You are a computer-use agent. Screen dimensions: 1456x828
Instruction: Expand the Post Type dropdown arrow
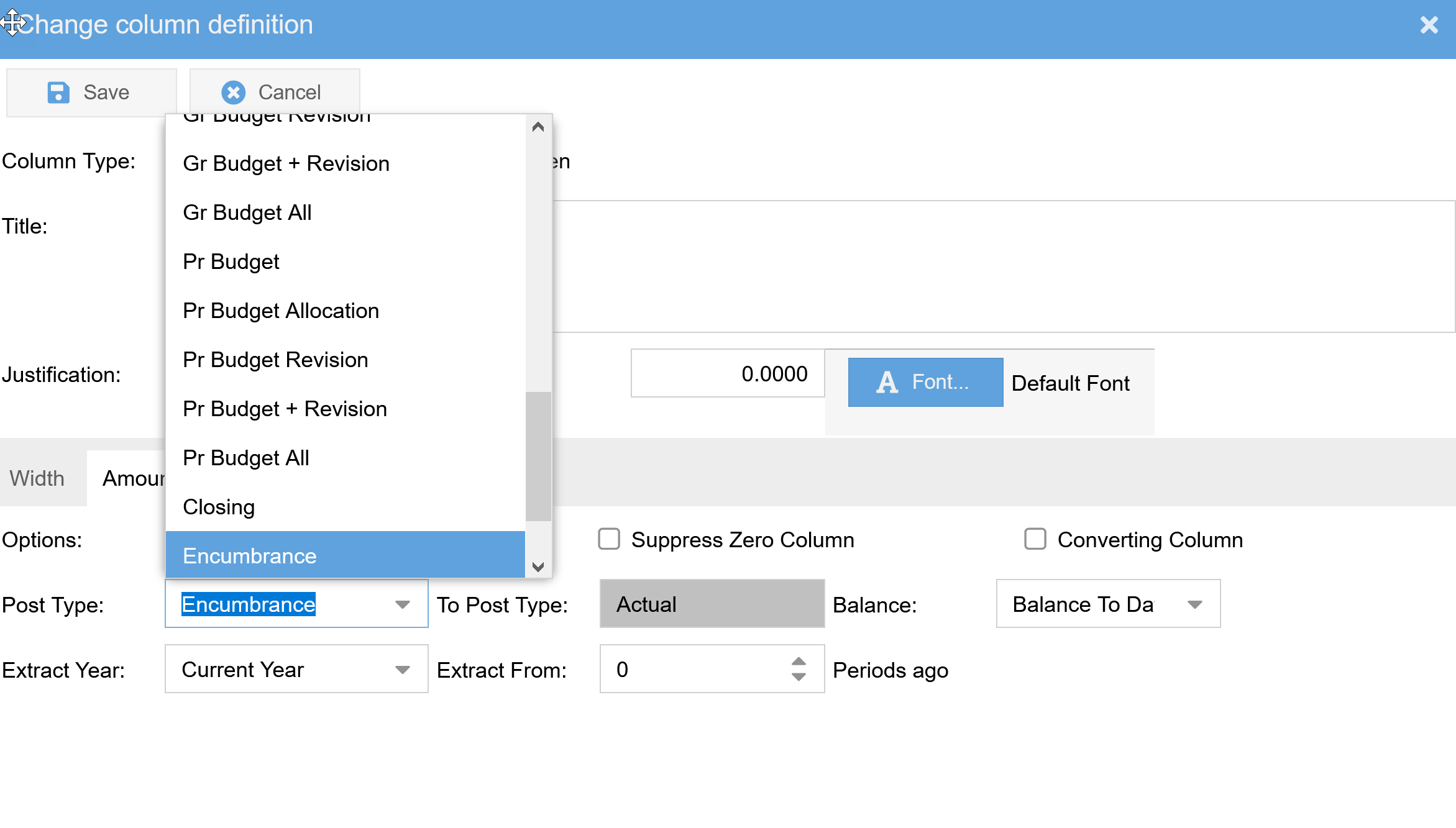click(x=403, y=604)
